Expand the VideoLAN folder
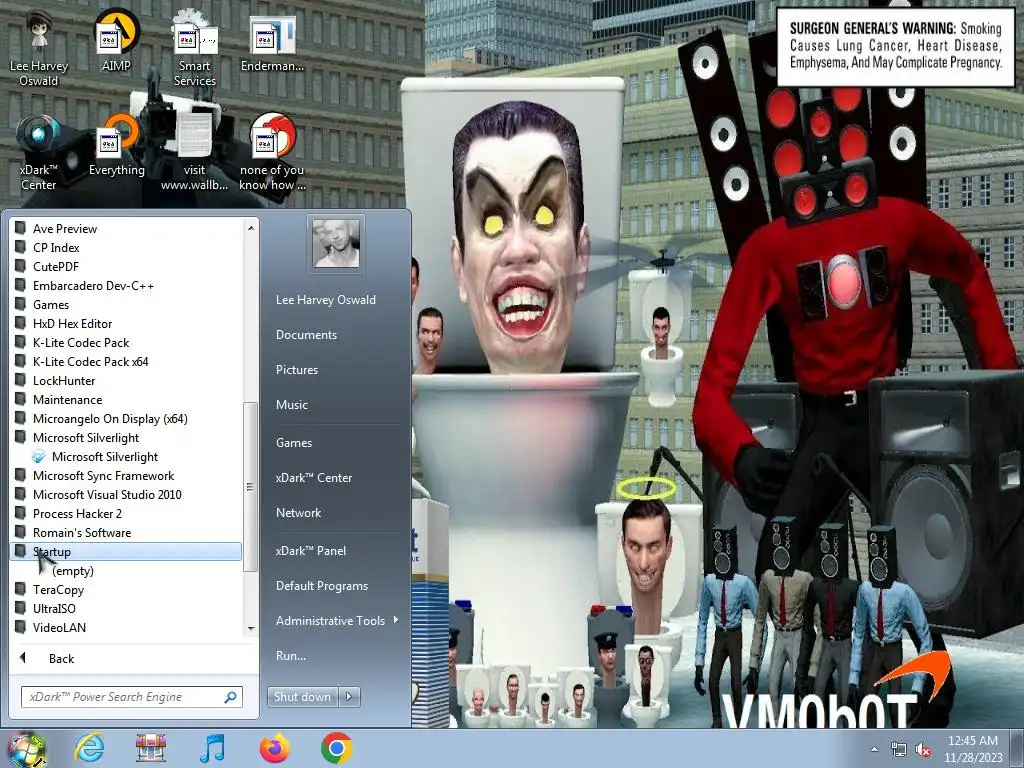The image size is (1024, 768). pyautogui.click(x=125, y=627)
